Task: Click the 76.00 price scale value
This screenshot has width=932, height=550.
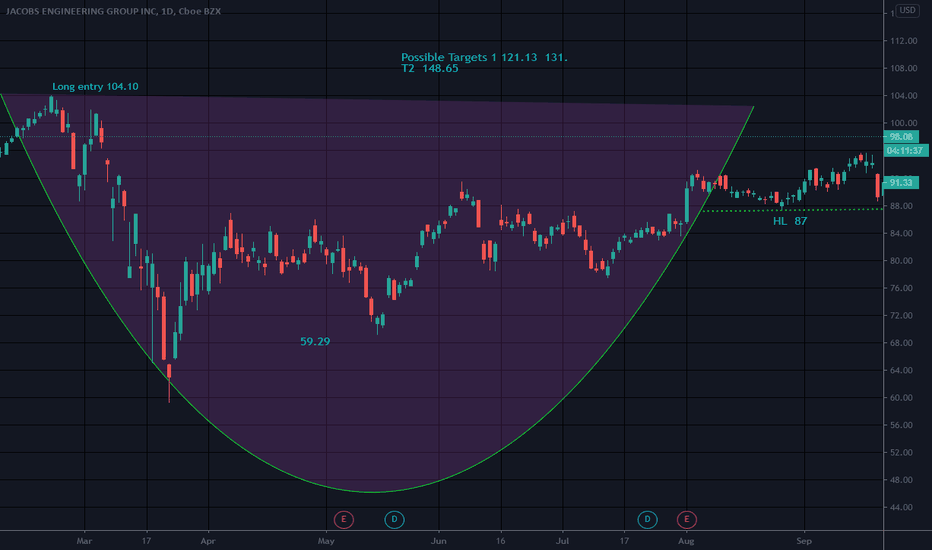Action: [x=903, y=288]
